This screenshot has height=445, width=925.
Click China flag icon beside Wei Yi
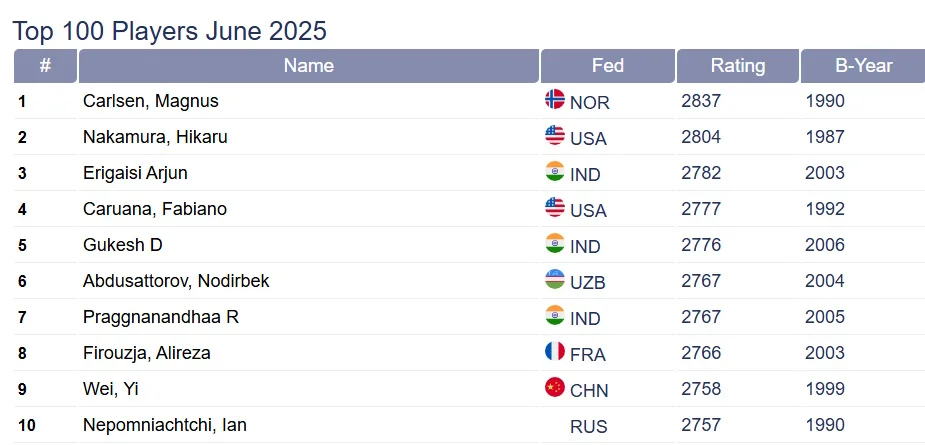(555, 387)
